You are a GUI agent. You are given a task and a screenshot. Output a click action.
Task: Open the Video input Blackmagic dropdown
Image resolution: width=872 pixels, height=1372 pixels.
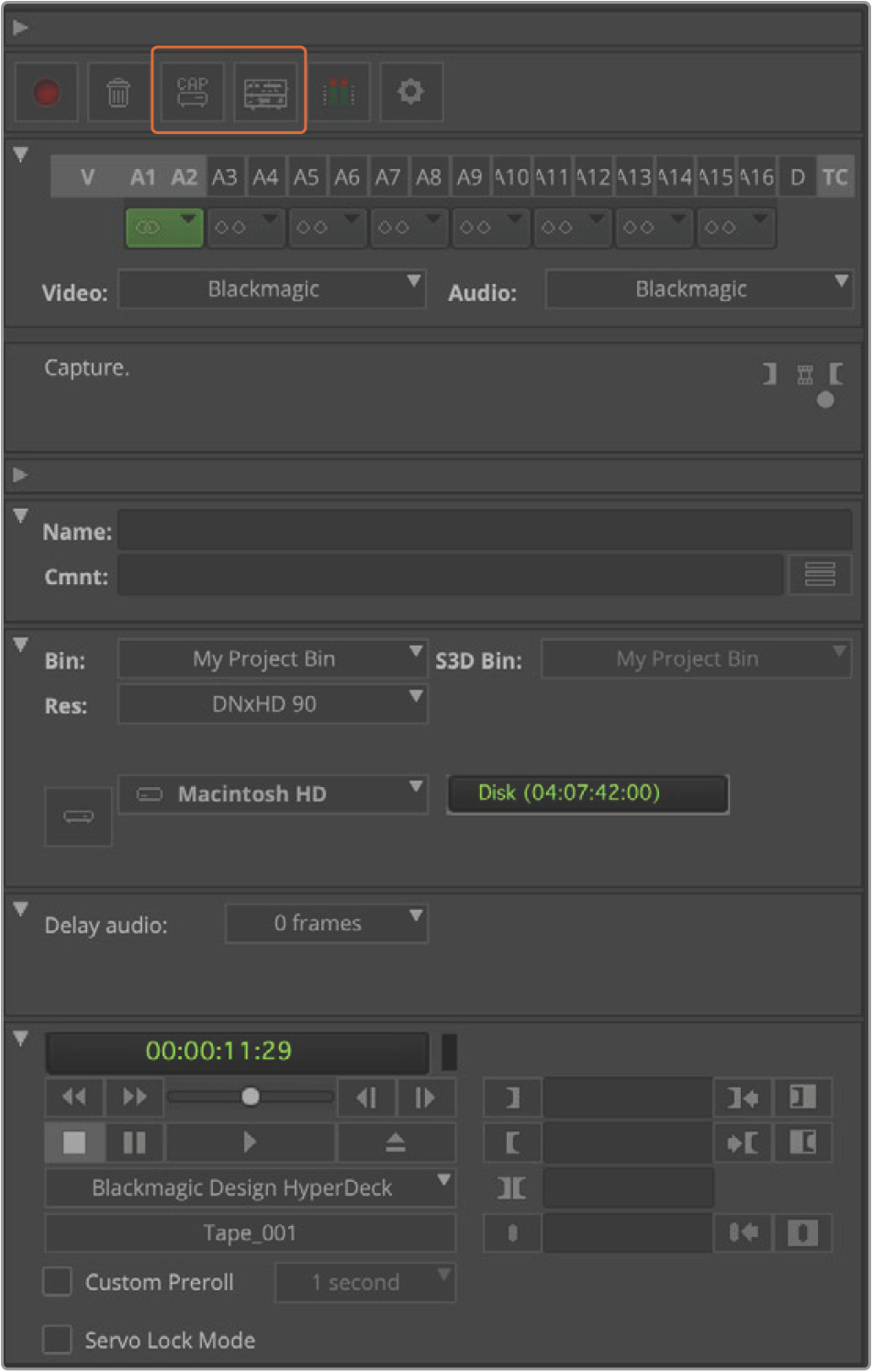tap(272, 289)
